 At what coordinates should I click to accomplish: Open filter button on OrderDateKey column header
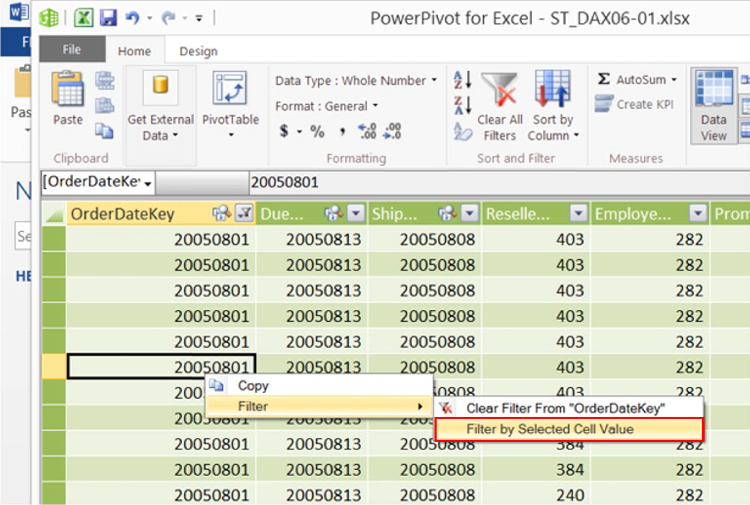point(246,213)
